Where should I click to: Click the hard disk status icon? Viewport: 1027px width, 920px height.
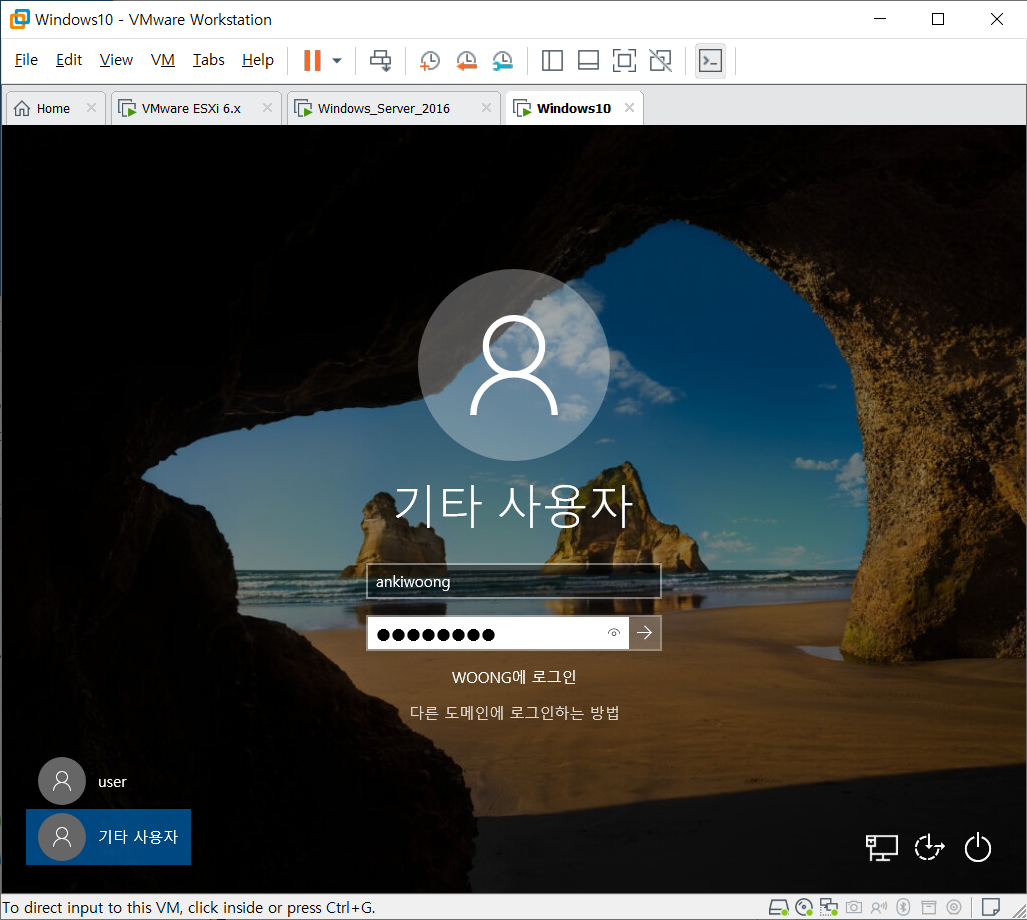[x=778, y=908]
